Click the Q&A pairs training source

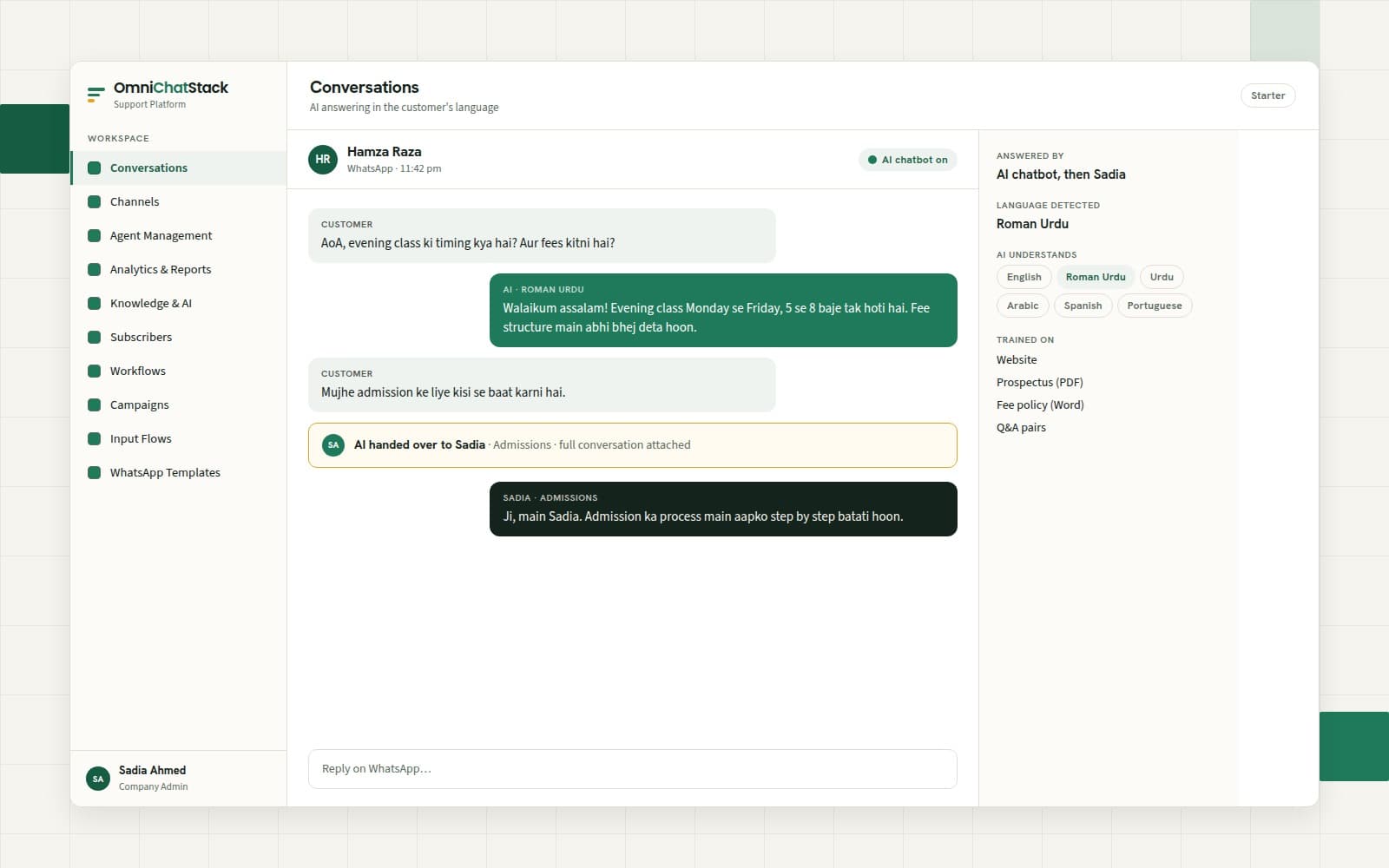(1021, 428)
